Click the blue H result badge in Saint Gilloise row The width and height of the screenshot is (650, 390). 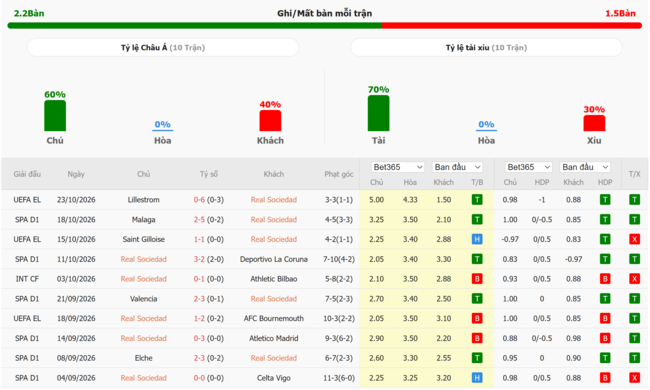477,239
